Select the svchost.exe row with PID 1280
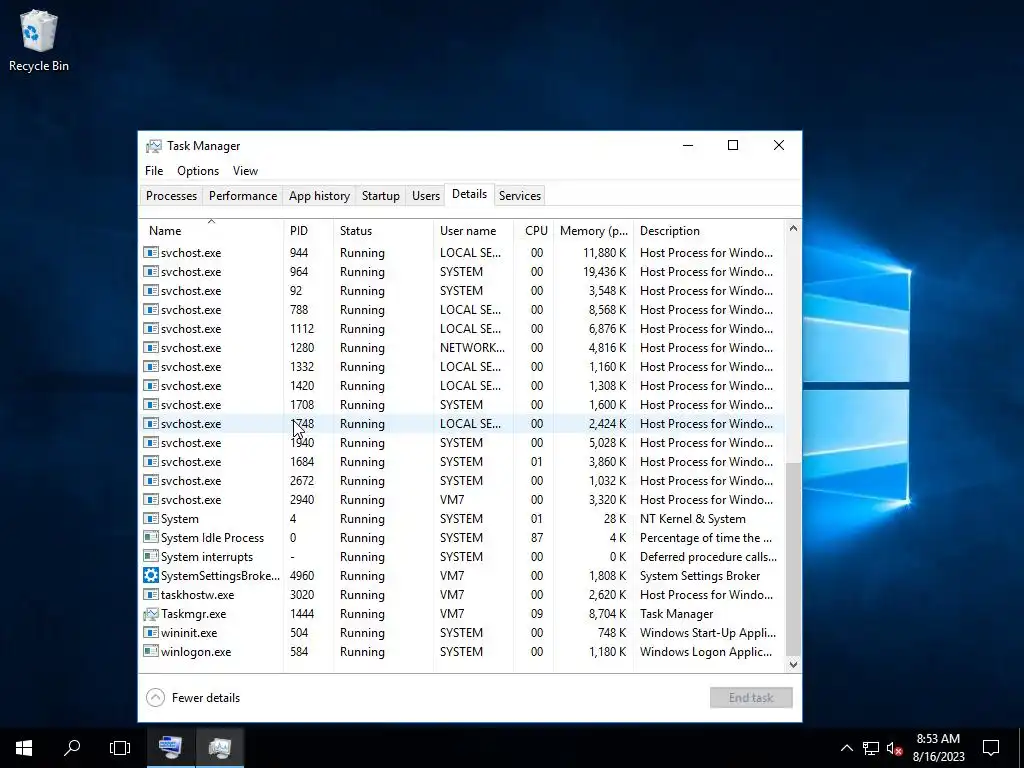The image size is (1024, 768). 462,348
